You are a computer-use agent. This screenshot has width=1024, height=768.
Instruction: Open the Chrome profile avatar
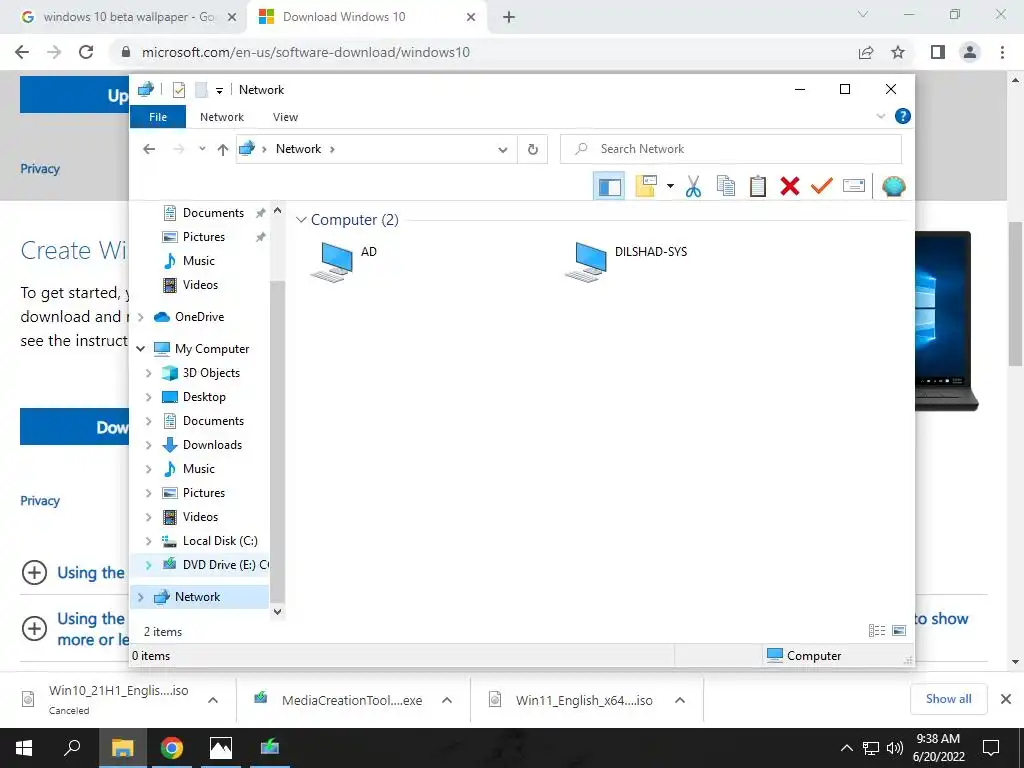coord(970,52)
